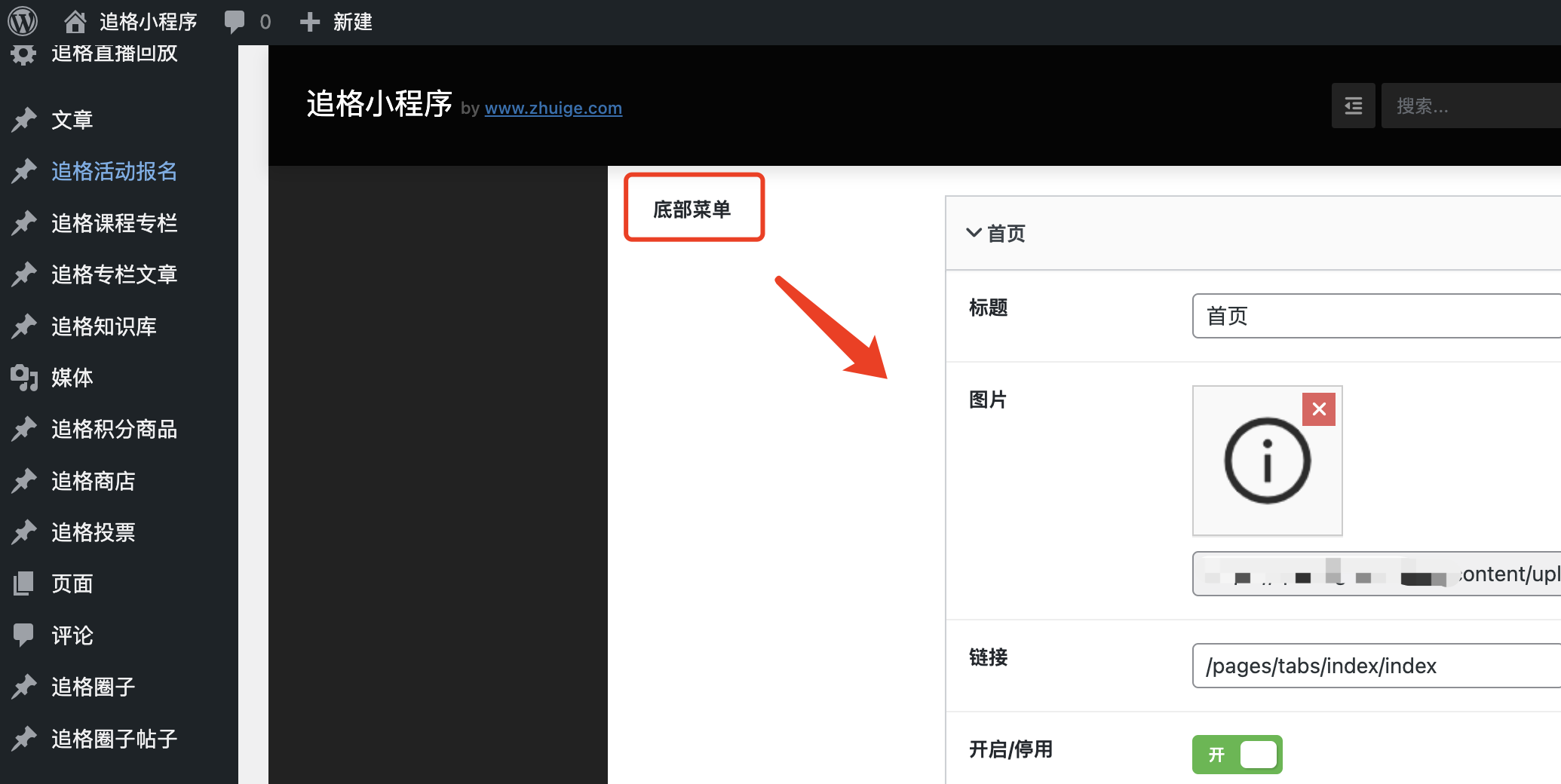Click the comment count 0 in admin bar
1561x784 pixels.
pos(265,22)
